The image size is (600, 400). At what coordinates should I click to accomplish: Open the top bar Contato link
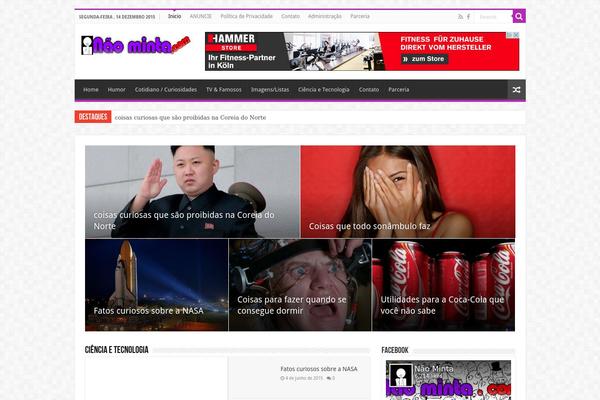point(290,16)
